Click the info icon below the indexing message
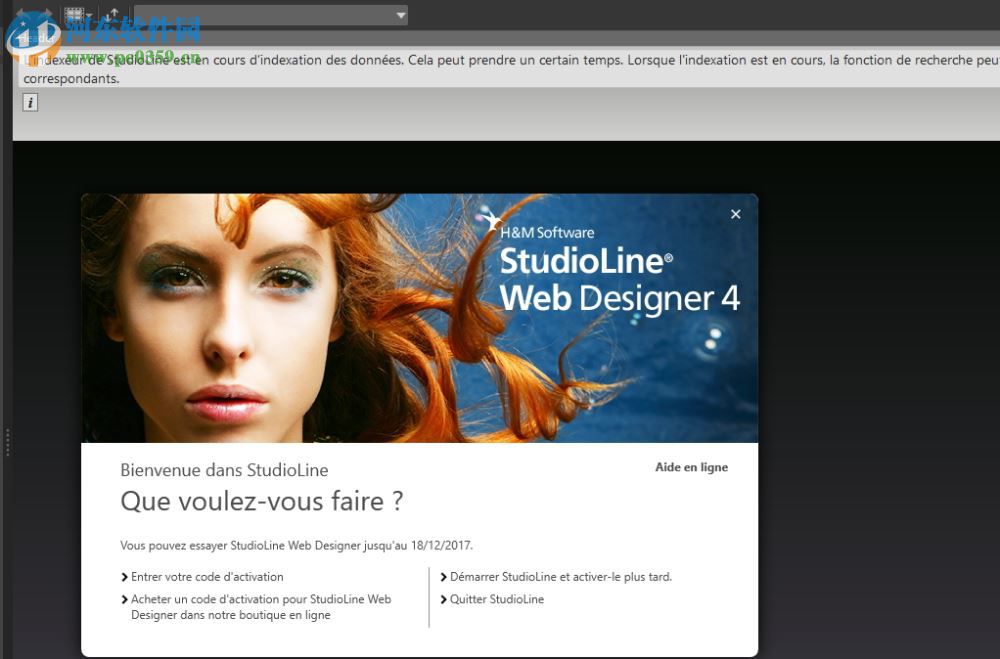1000x659 pixels. click(30, 101)
